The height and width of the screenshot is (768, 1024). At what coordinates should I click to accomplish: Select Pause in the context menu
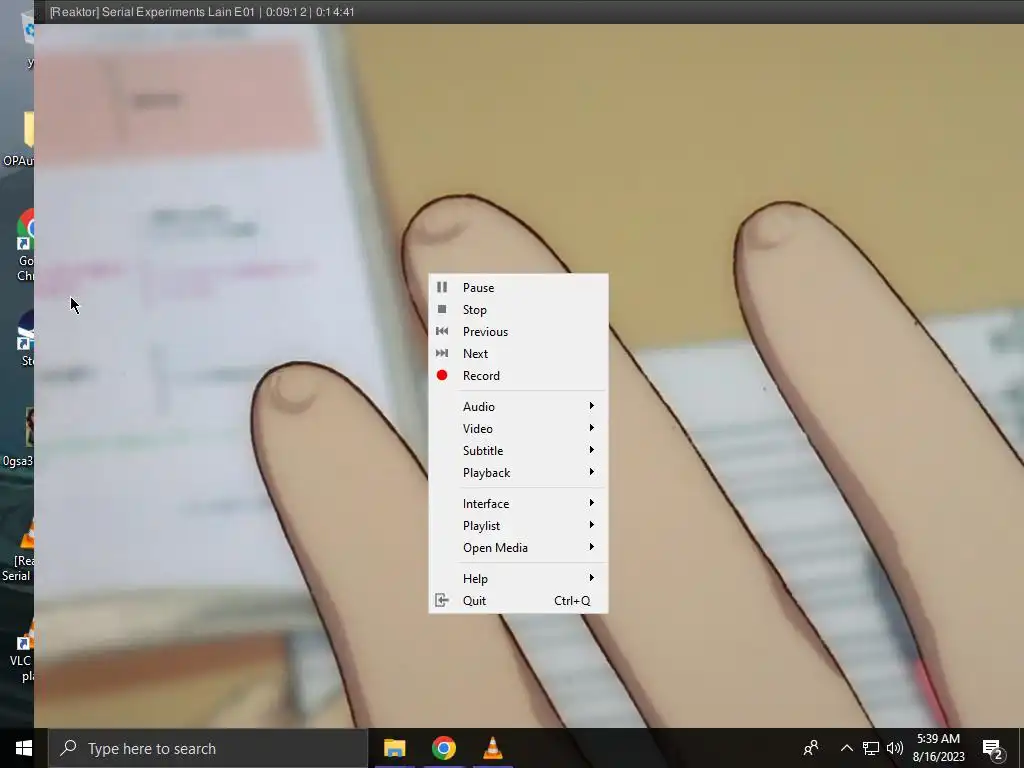(519, 287)
